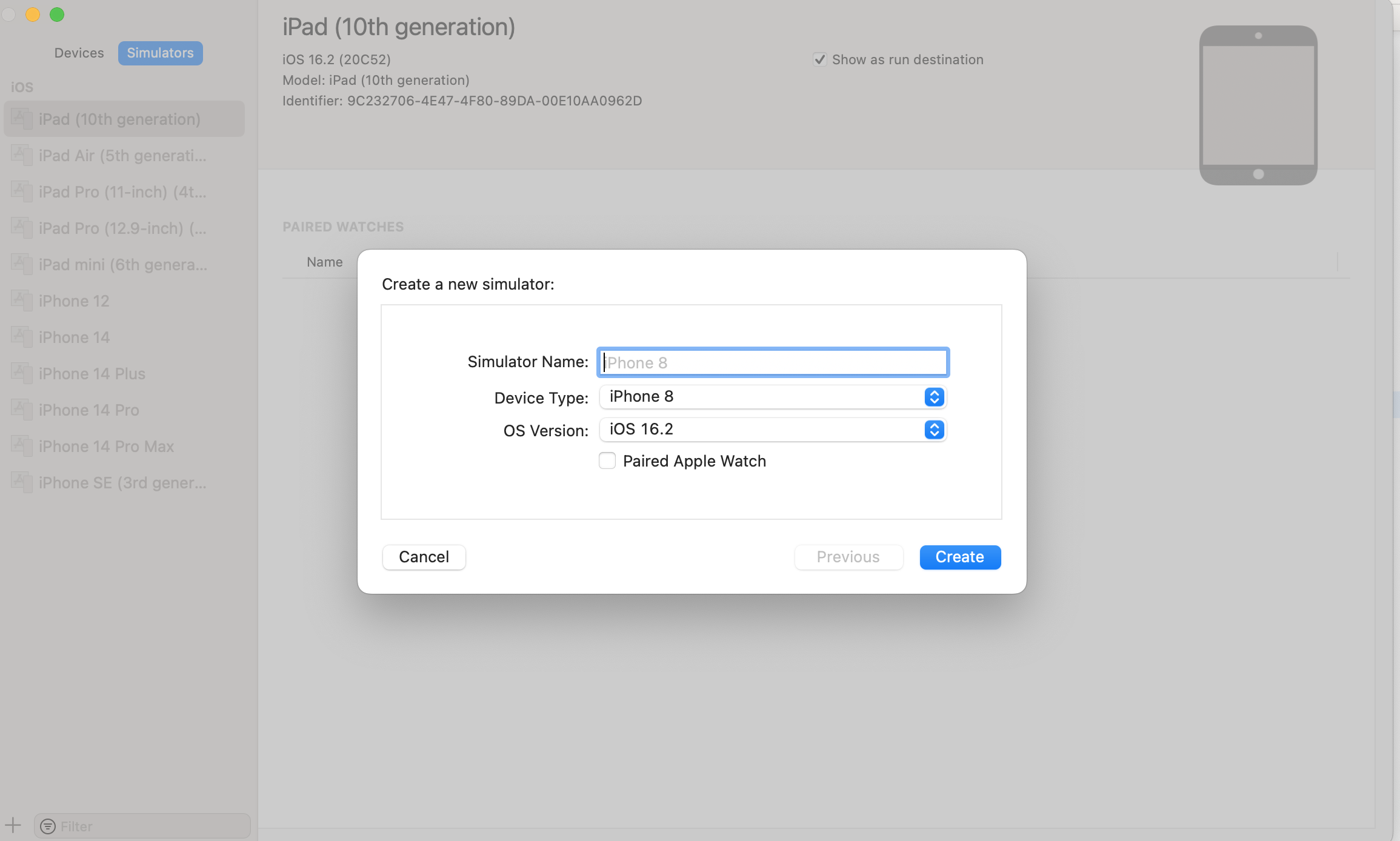The image size is (1400, 841).
Task: Select iPhone SE (3rd generation) simulator
Action: [124, 482]
